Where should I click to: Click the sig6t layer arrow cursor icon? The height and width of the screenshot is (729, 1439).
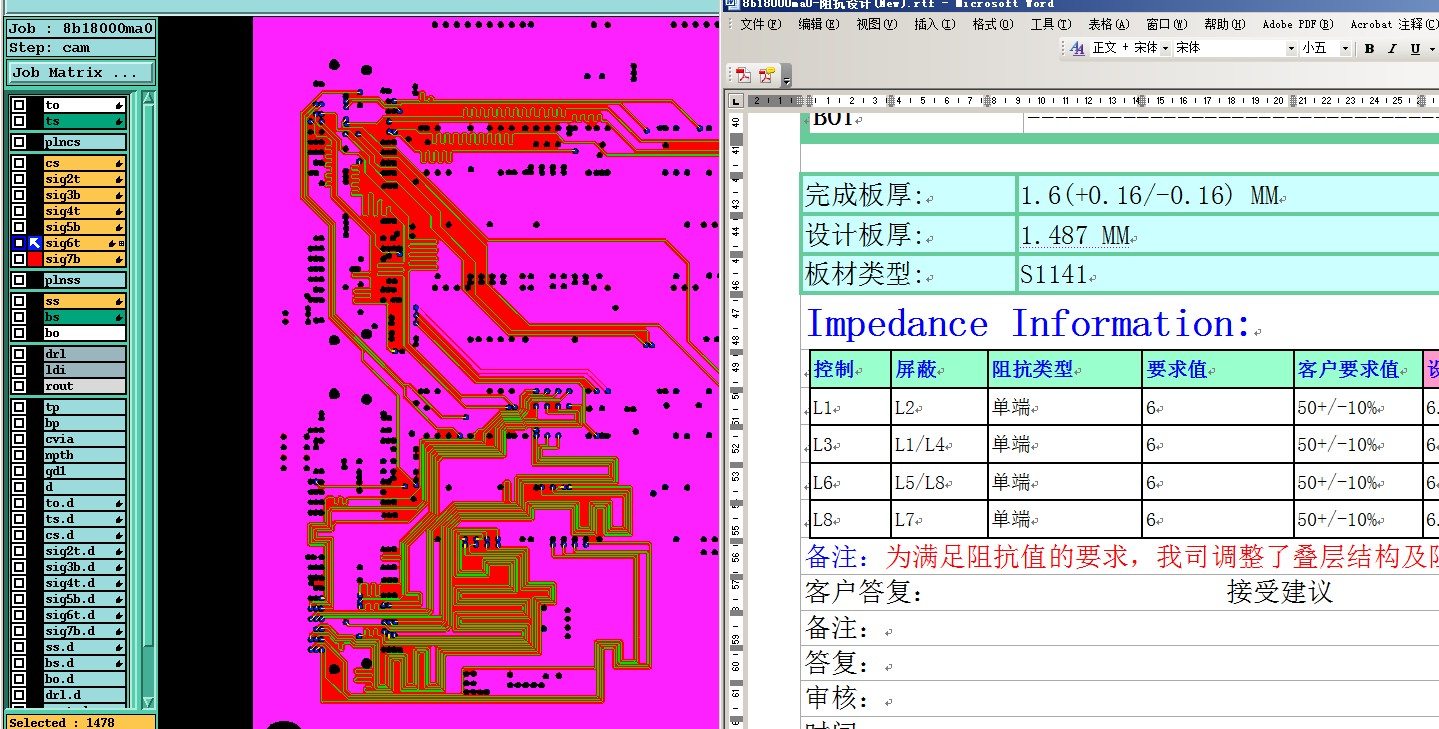[x=35, y=243]
